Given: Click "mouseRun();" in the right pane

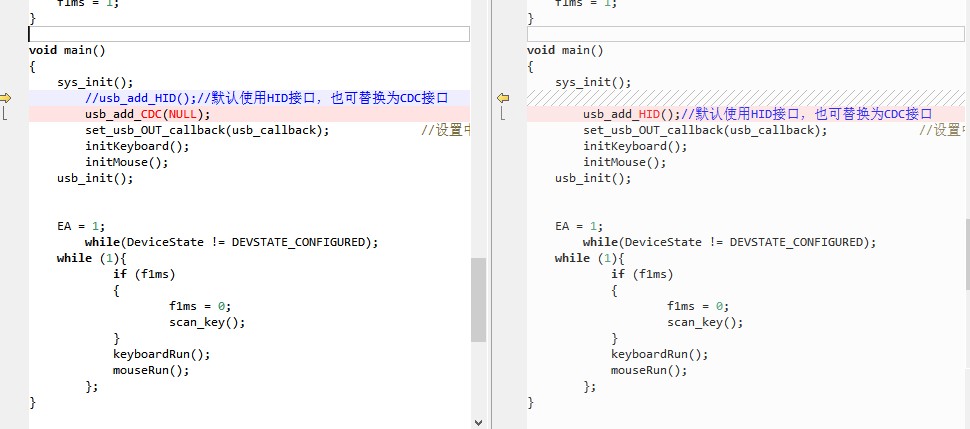Looking at the screenshot, I should [649, 371].
